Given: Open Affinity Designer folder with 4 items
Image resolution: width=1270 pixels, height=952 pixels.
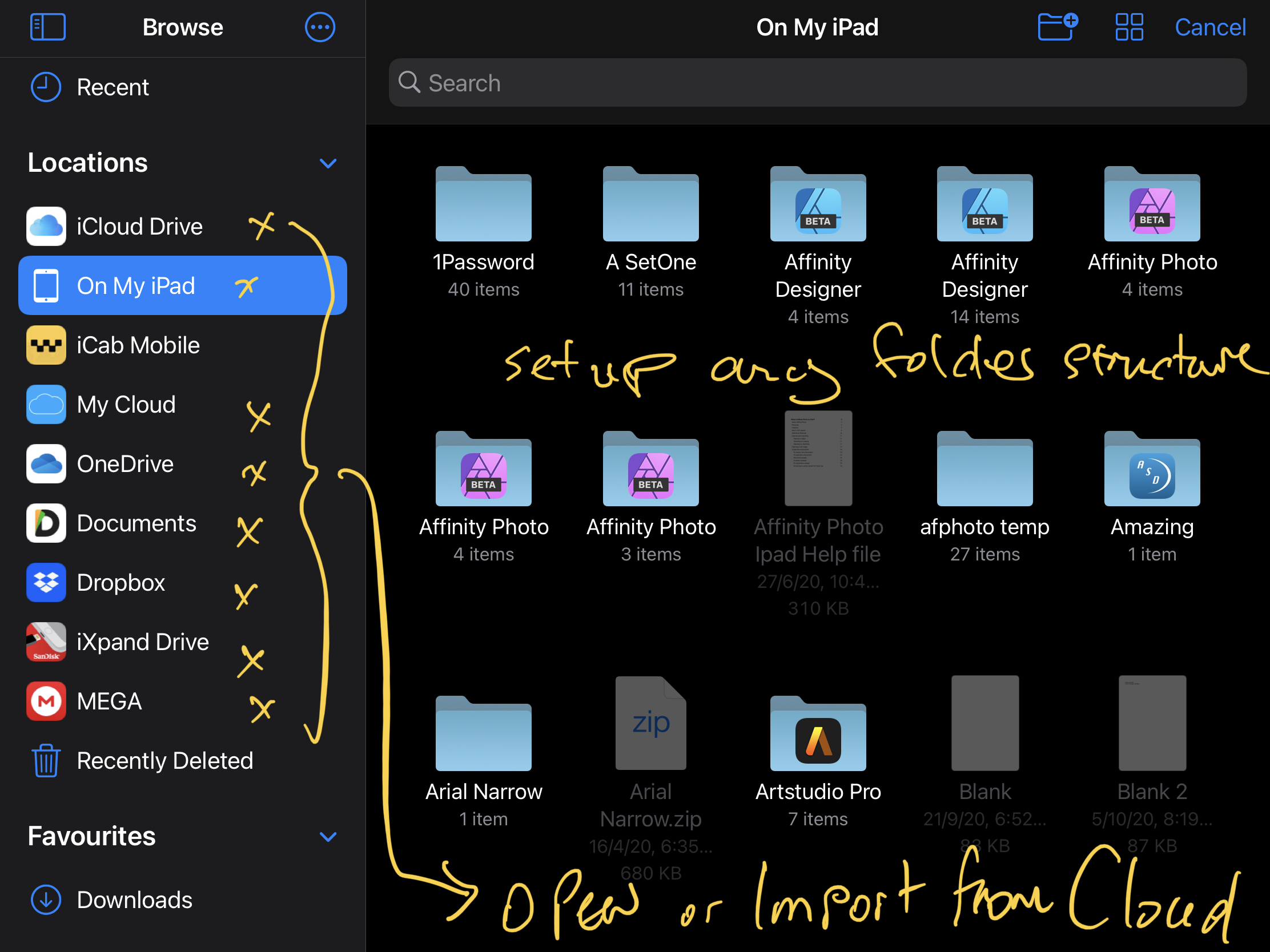Looking at the screenshot, I should [818, 204].
